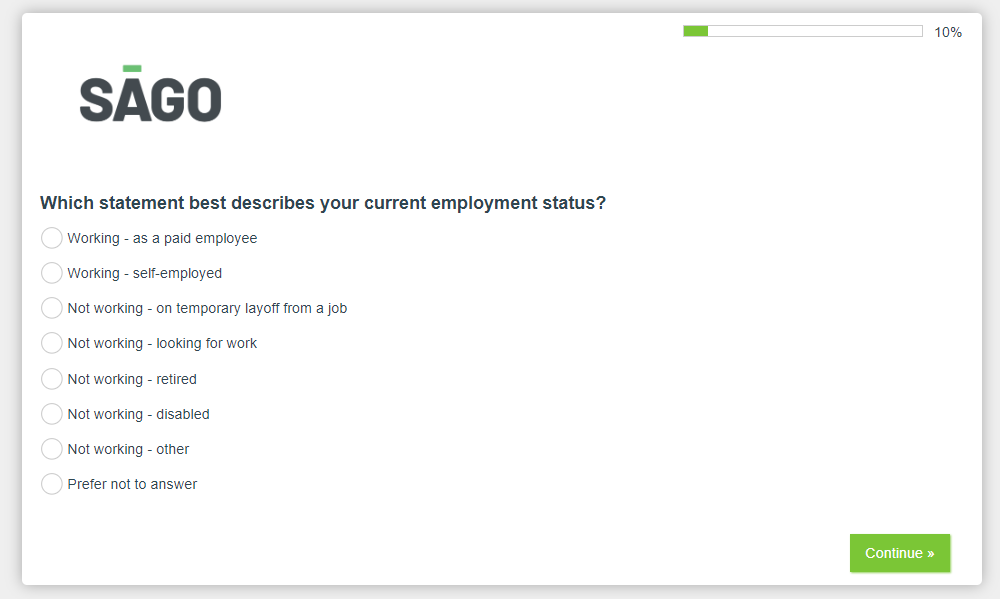Screen dimensions: 1000x599
Task: Click the green Continue button
Action: point(900,553)
